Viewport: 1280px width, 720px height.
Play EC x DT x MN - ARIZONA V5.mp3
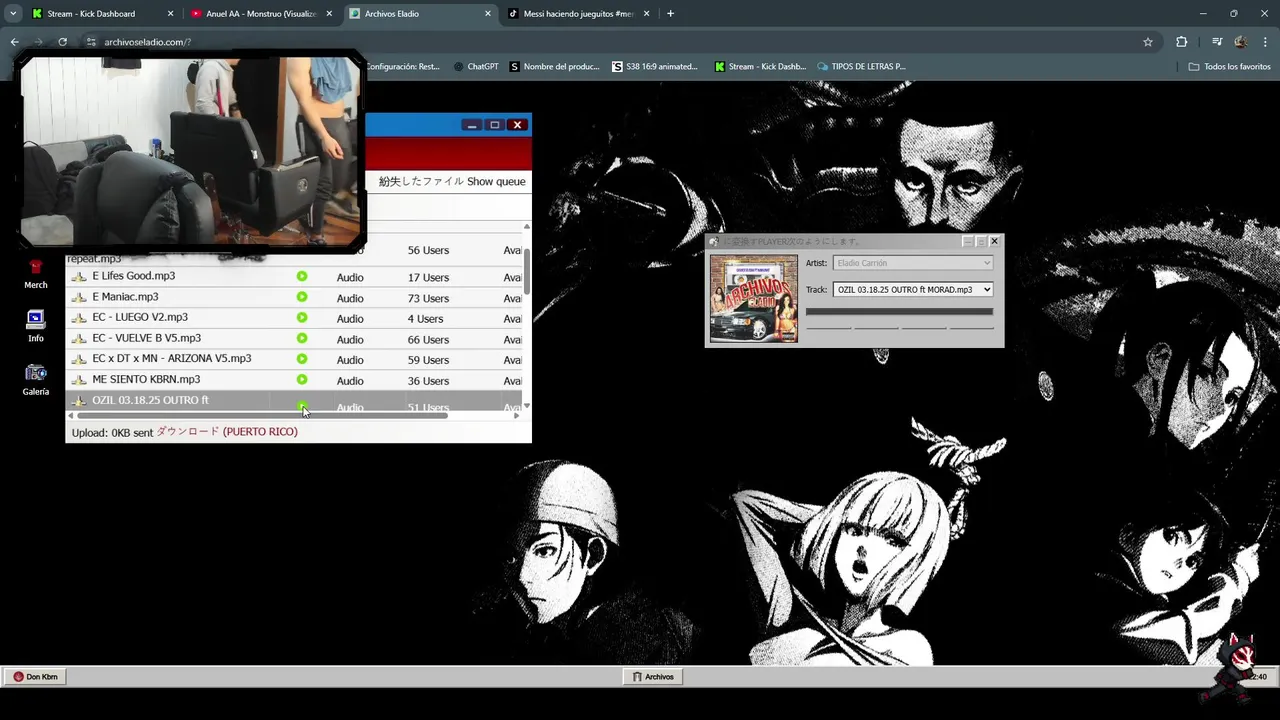tap(302, 359)
